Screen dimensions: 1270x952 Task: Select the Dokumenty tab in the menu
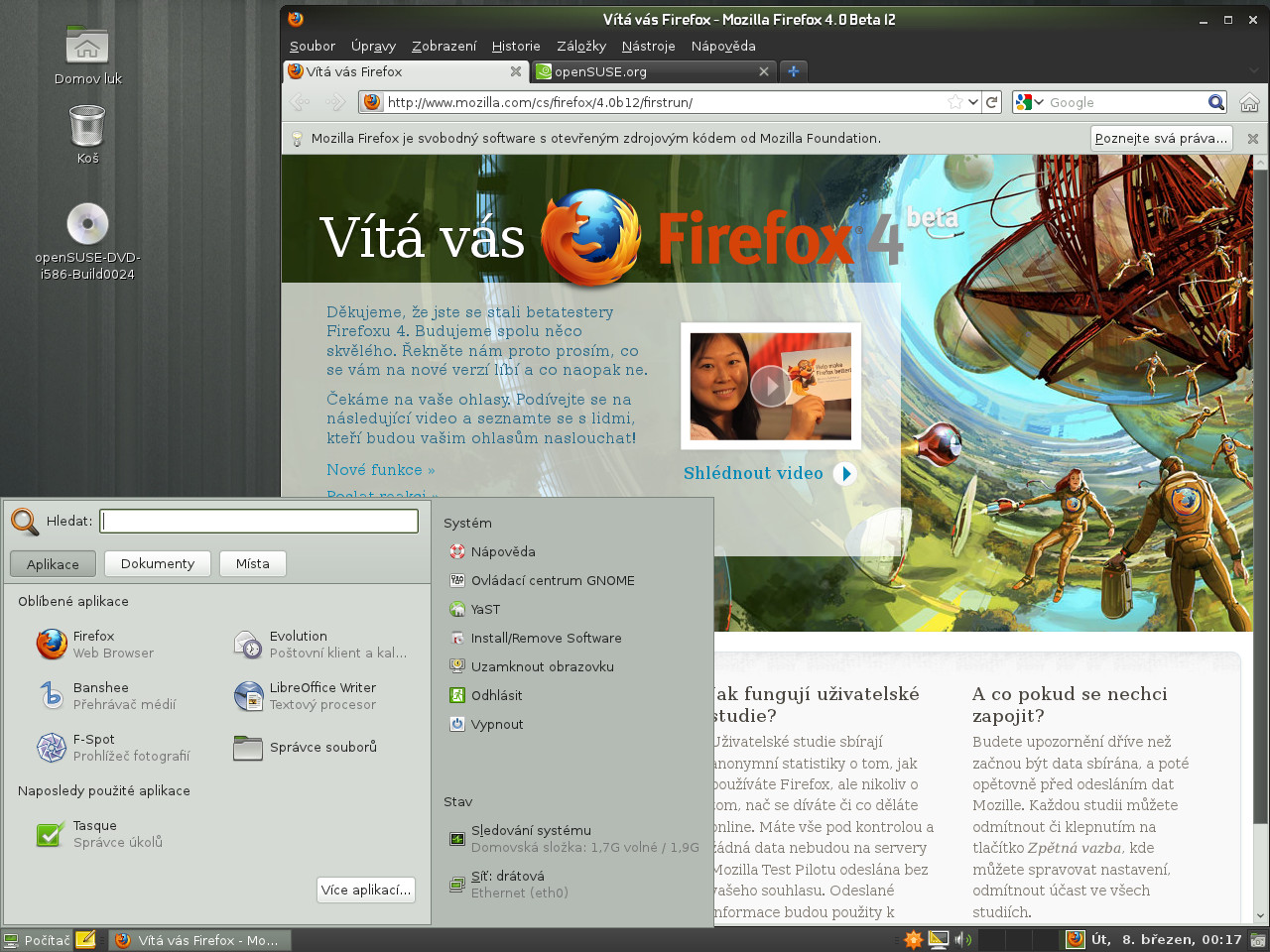[x=157, y=563]
